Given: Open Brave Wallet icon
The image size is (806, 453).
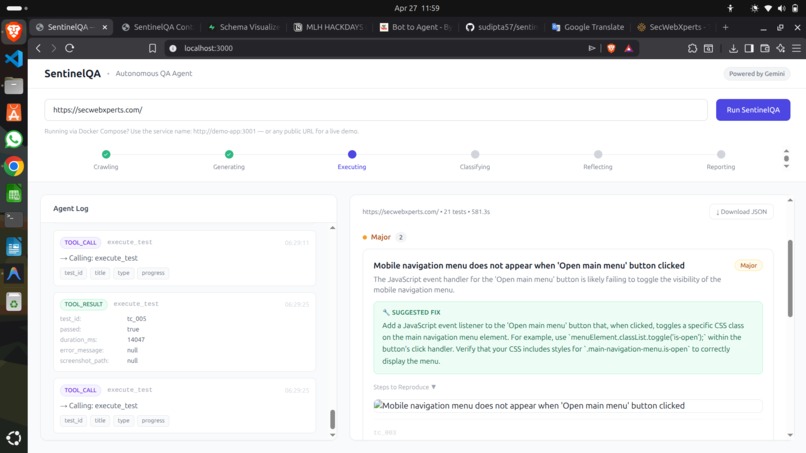Looking at the screenshot, I should tap(765, 48).
